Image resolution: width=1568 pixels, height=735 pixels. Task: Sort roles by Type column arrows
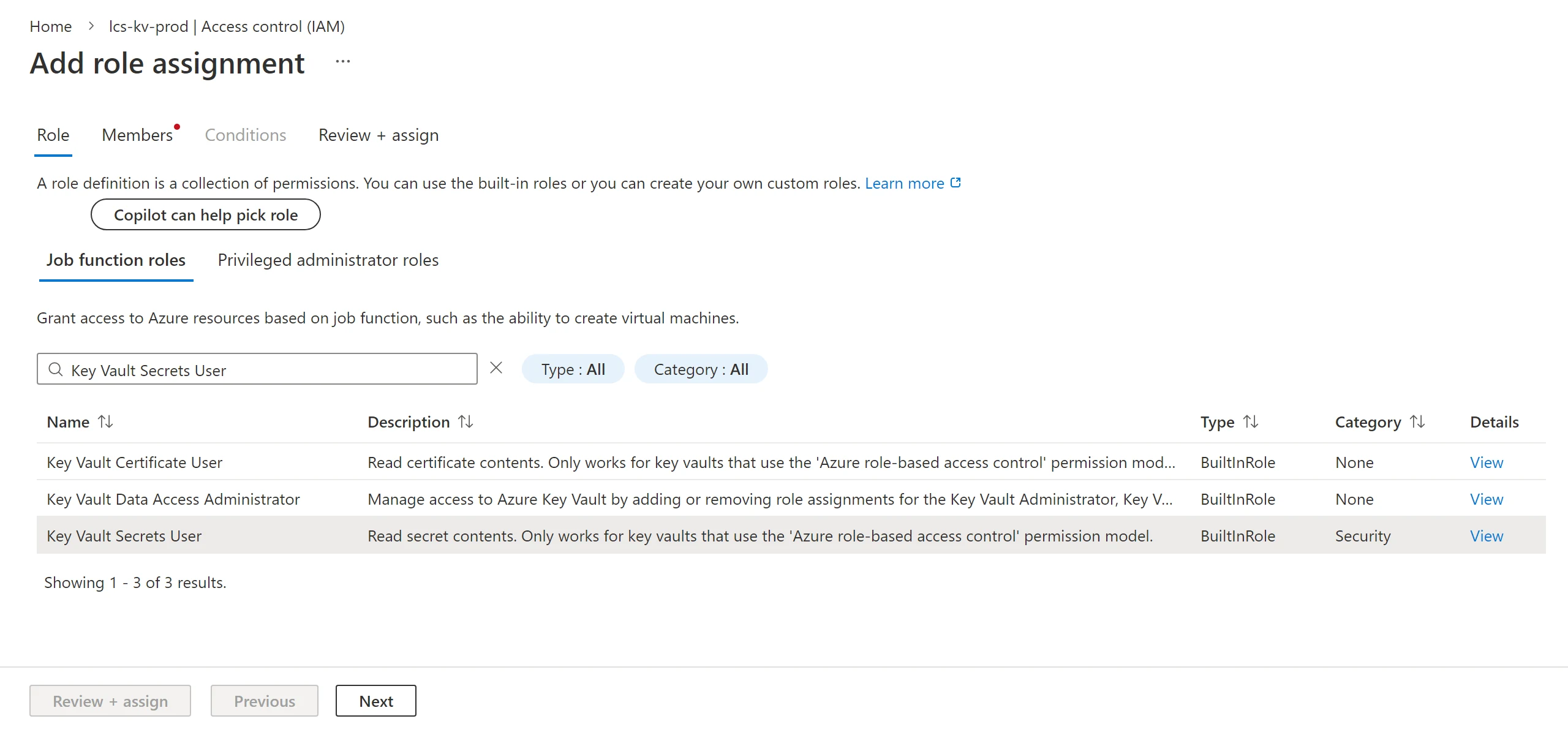(1251, 421)
